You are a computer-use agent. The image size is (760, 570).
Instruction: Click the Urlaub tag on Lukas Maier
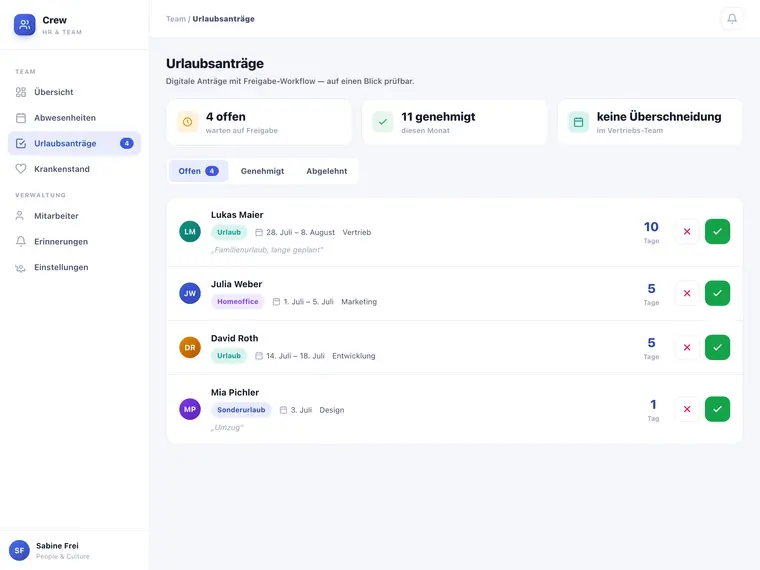tap(229, 232)
